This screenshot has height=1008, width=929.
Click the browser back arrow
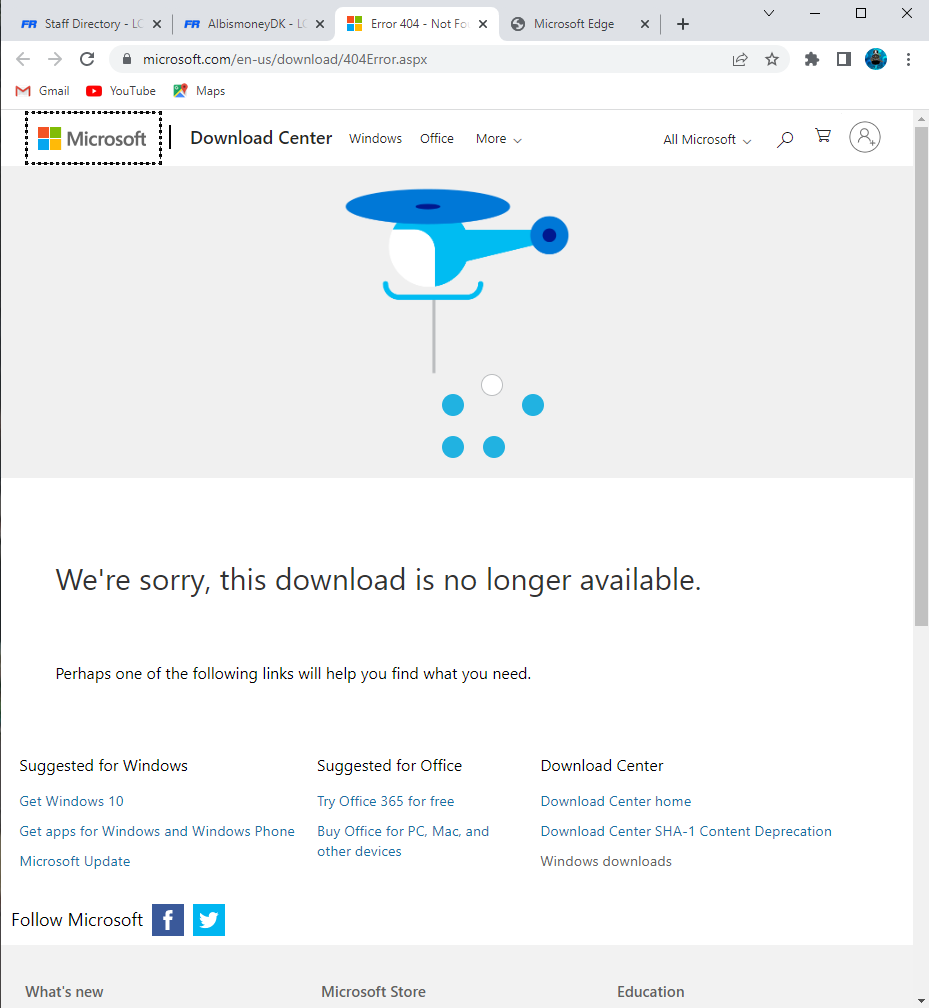23,59
